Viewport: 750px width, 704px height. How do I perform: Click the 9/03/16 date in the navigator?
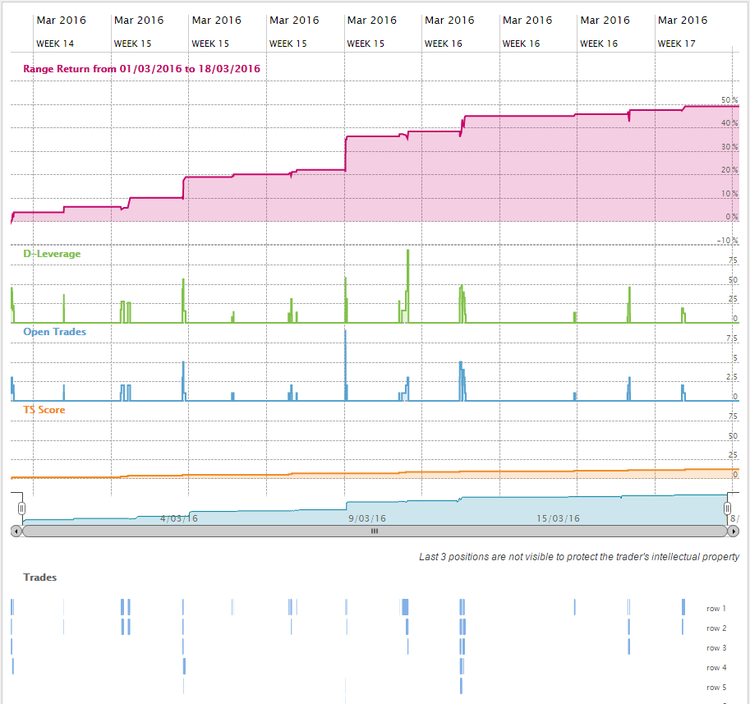[x=367, y=518]
